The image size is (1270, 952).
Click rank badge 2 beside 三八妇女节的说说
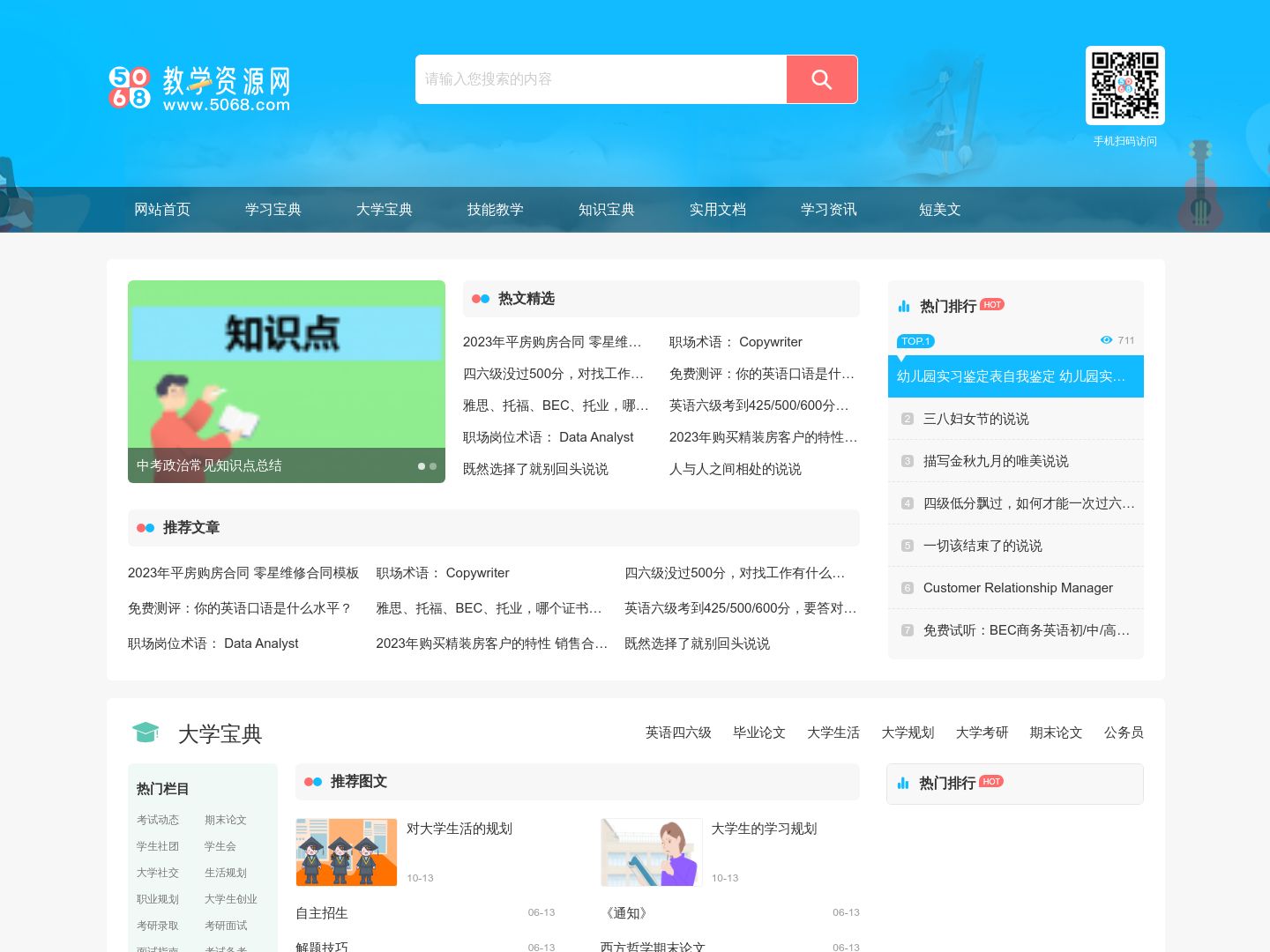coord(907,419)
